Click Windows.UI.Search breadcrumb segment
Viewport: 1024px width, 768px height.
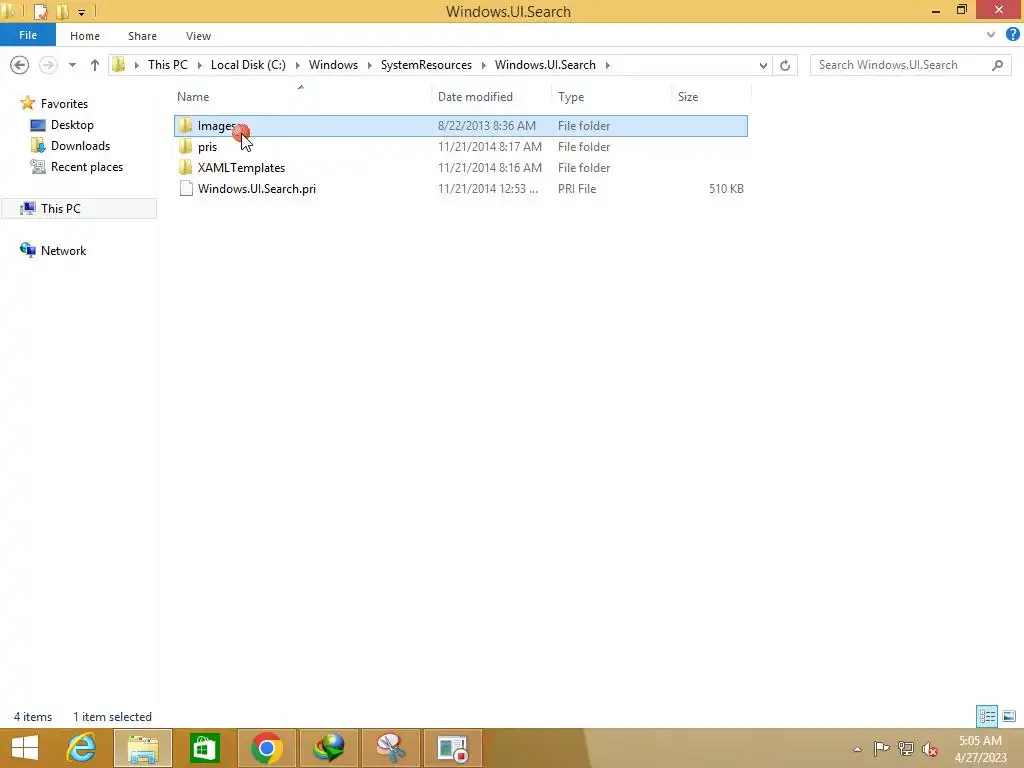545,65
